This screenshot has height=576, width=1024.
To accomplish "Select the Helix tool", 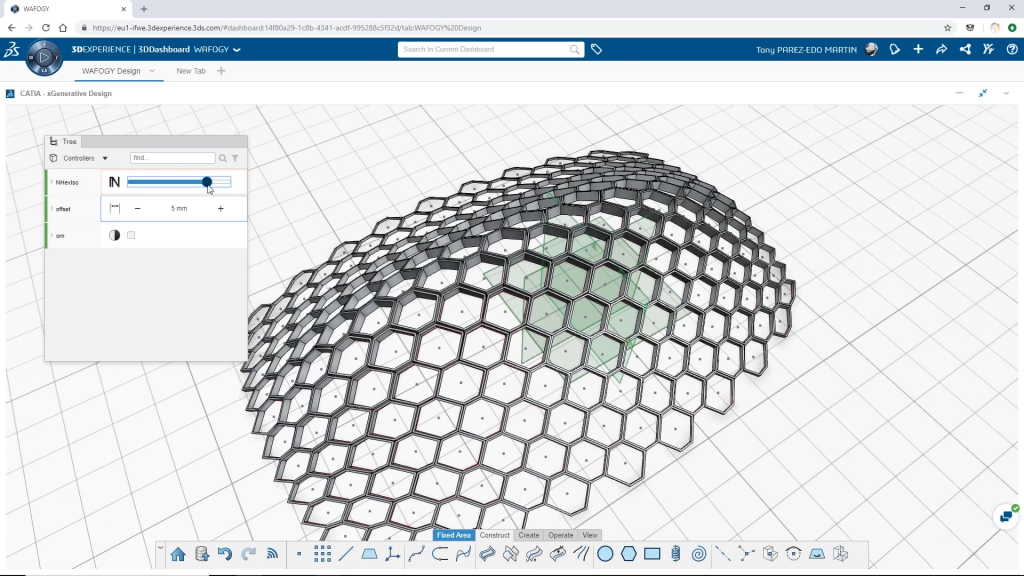I will click(x=675, y=554).
